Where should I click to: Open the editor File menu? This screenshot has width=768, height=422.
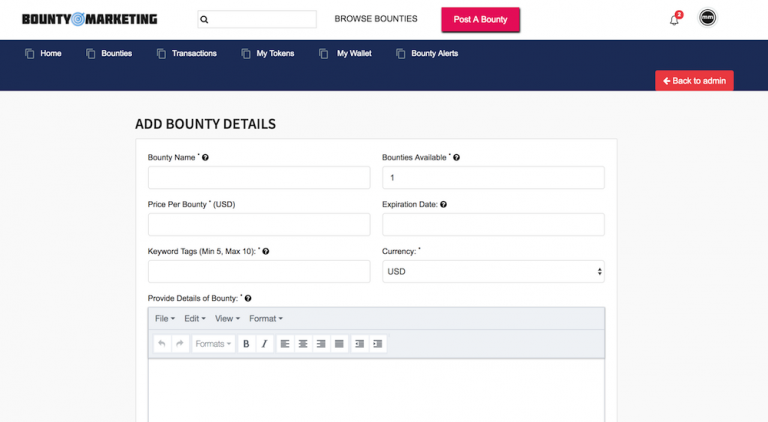point(165,319)
